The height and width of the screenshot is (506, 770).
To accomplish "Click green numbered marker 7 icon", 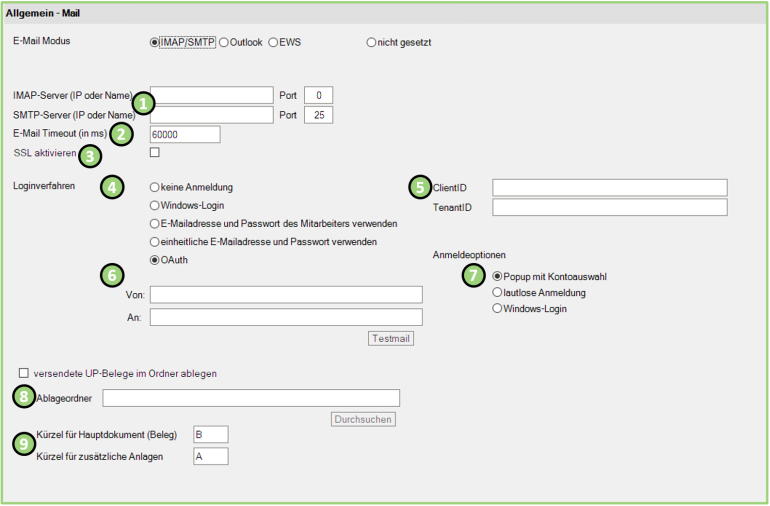I will point(474,275).
